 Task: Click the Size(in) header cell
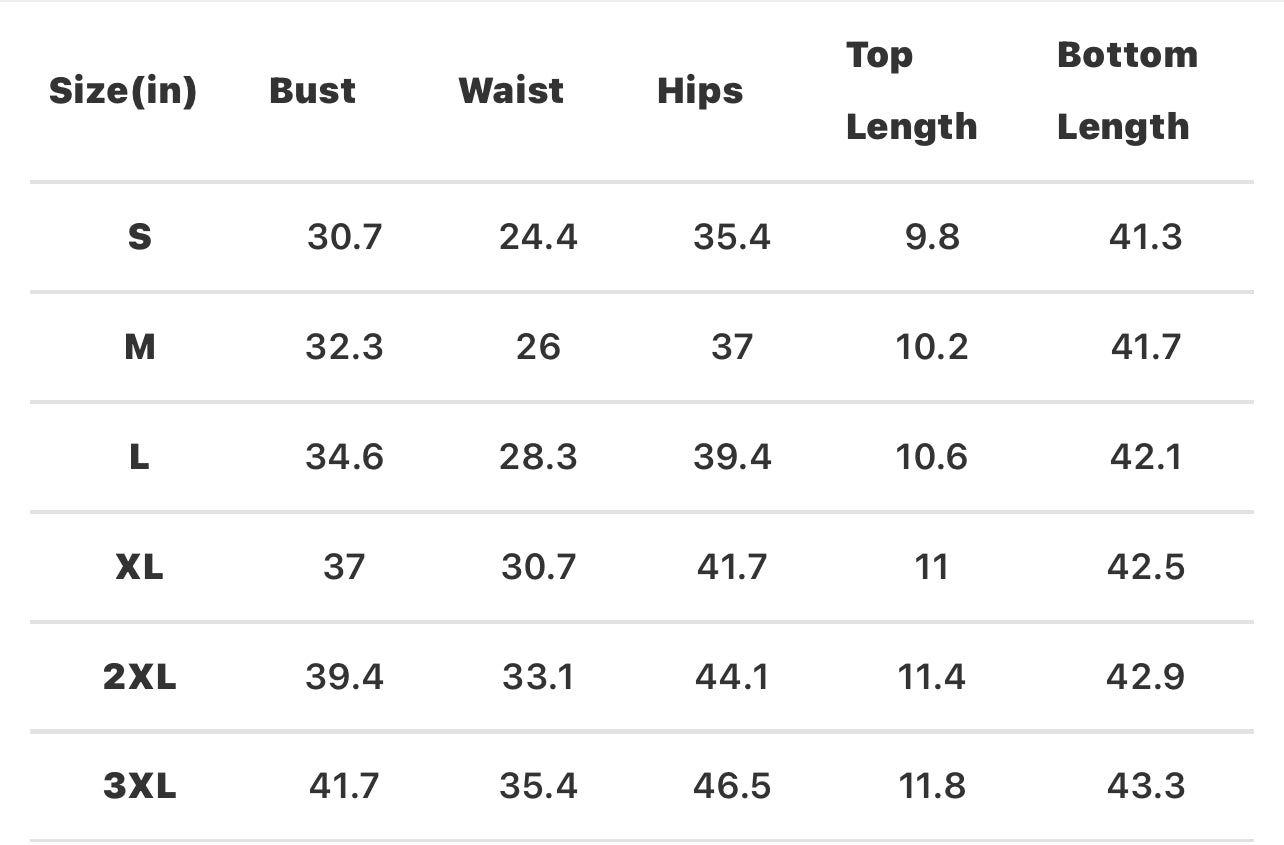pos(123,91)
